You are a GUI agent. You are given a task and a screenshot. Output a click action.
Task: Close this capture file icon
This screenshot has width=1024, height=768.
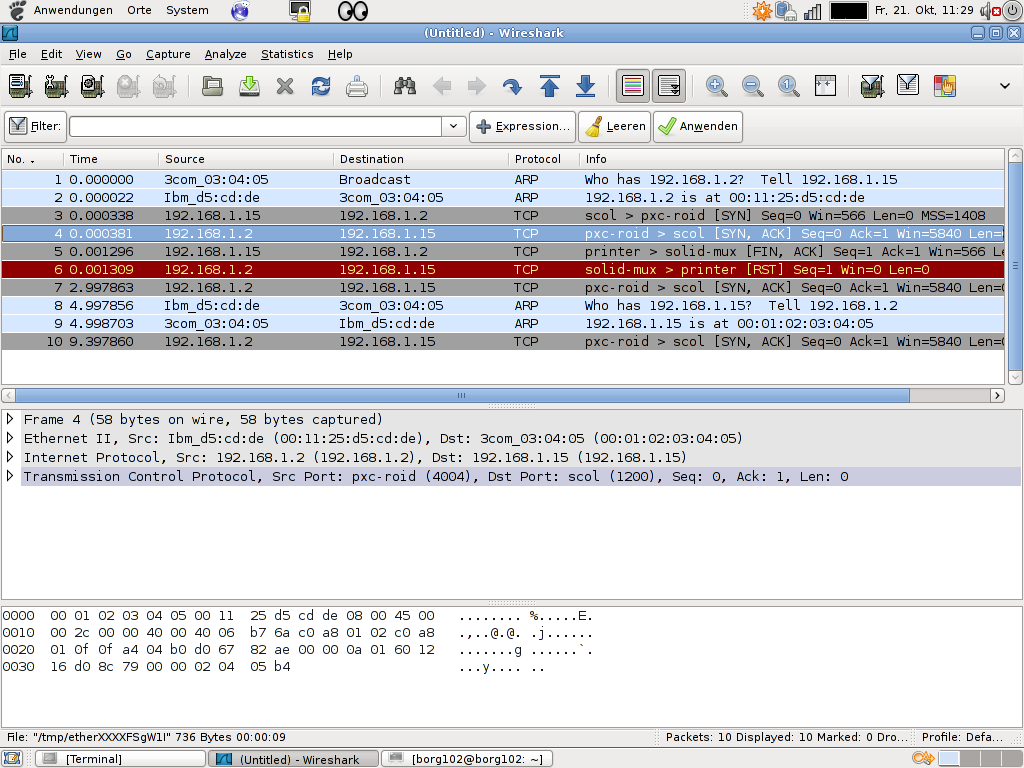point(285,86)
